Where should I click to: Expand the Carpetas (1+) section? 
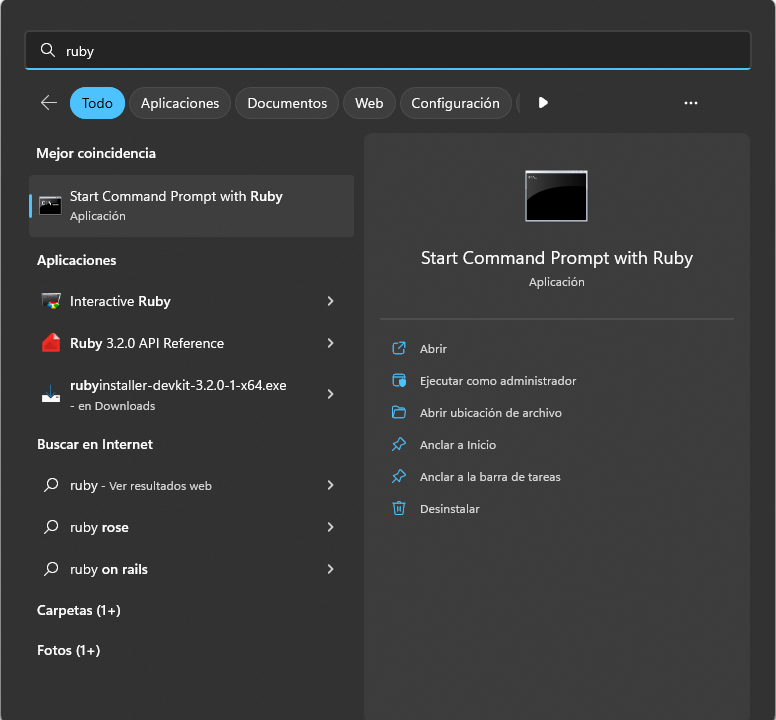[79, 610]
